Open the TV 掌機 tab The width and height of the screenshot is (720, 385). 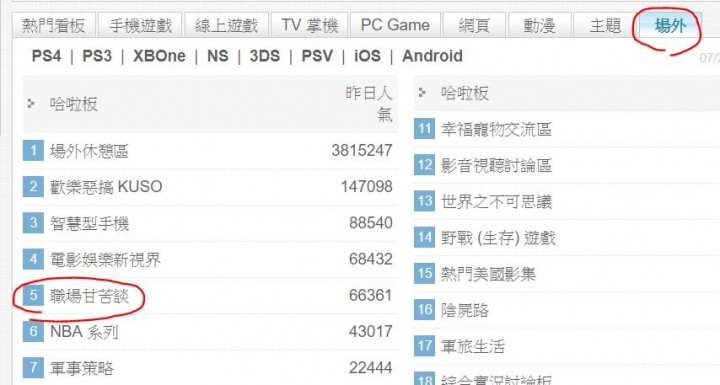click(x=309, y=25)
